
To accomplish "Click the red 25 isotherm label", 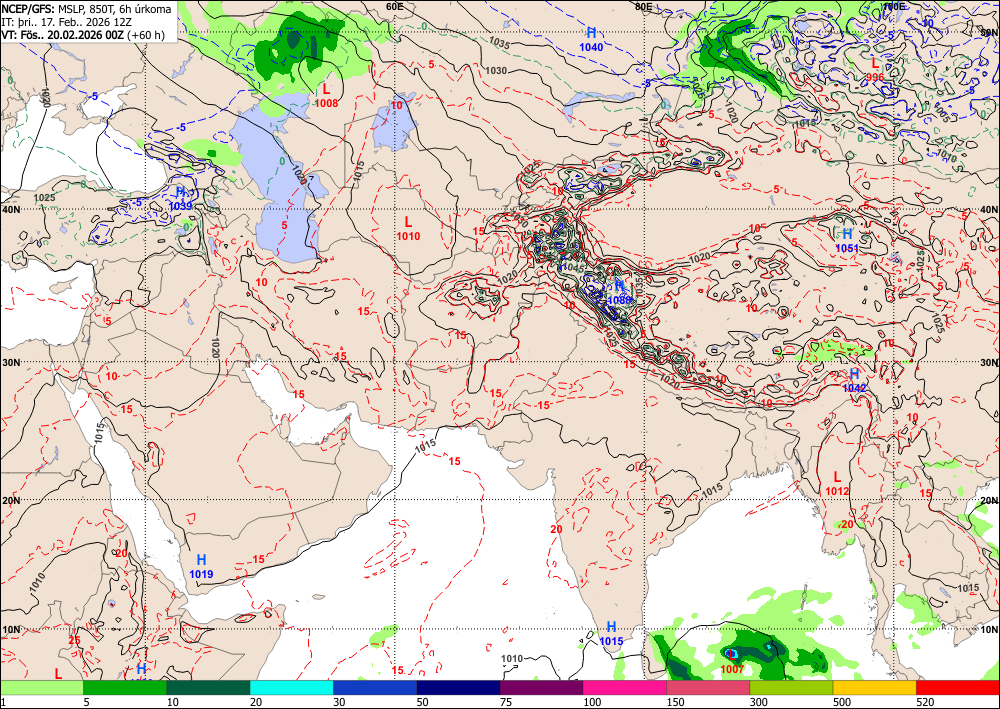I will 75,640.
